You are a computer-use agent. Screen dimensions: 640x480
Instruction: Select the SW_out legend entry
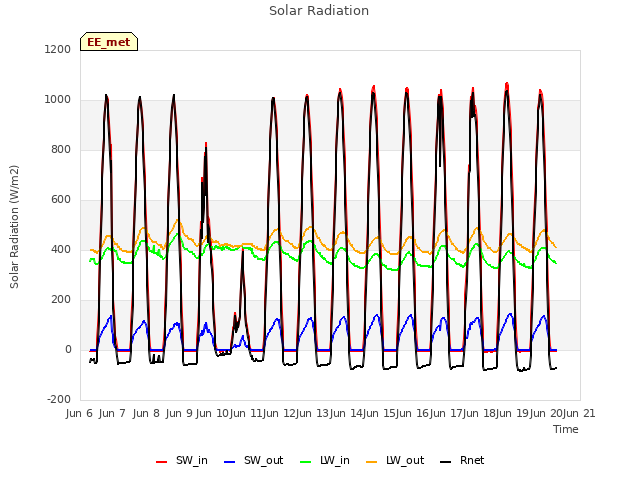253,460
